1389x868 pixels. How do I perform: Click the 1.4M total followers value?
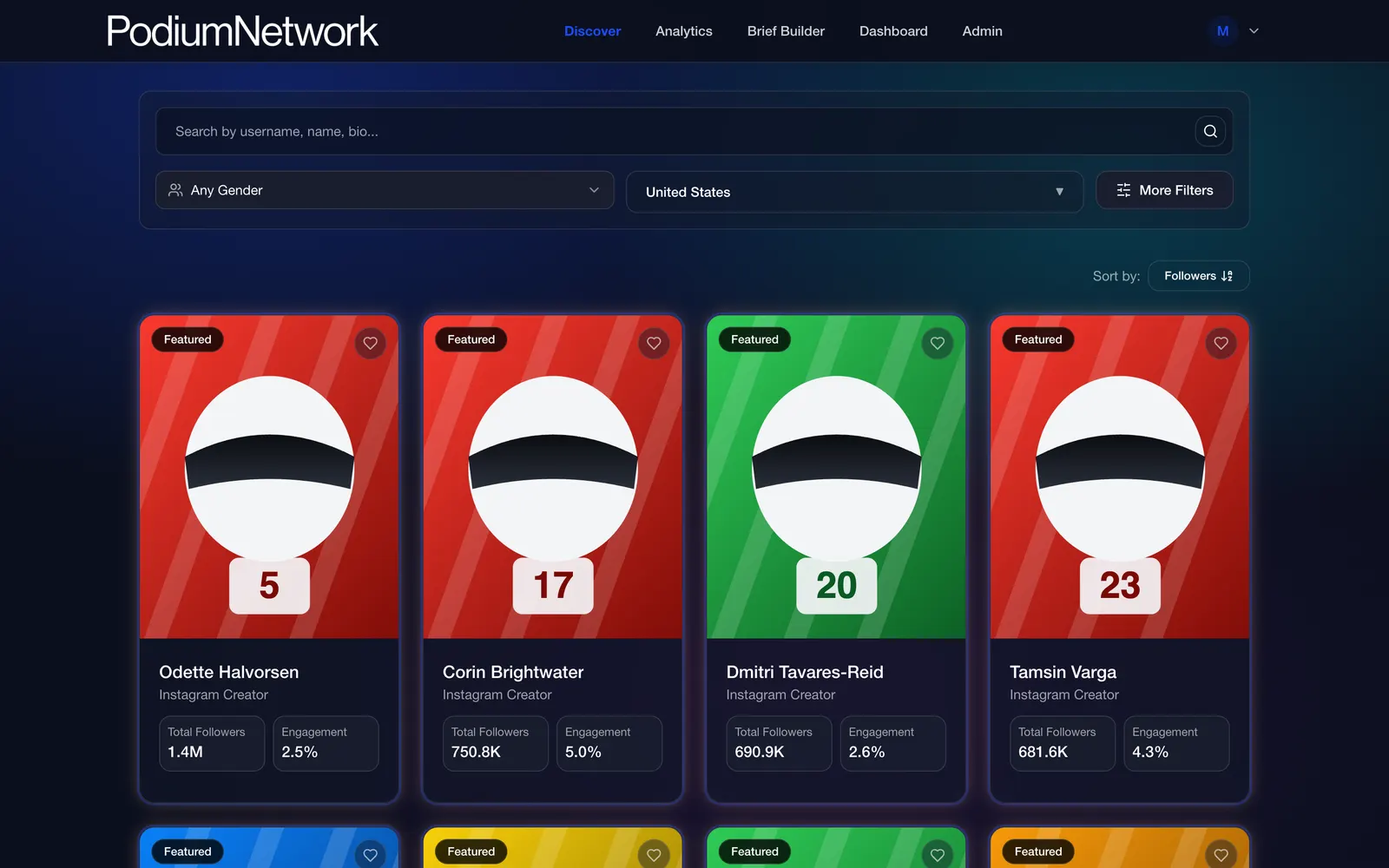(x=185, y=752)
